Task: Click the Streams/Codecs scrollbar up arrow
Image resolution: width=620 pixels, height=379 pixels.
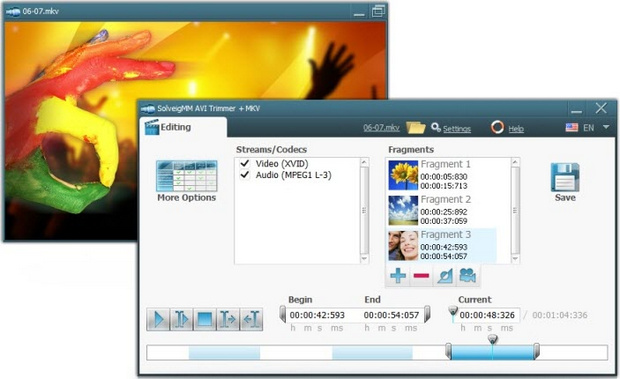Action: [x=364, y=162]
